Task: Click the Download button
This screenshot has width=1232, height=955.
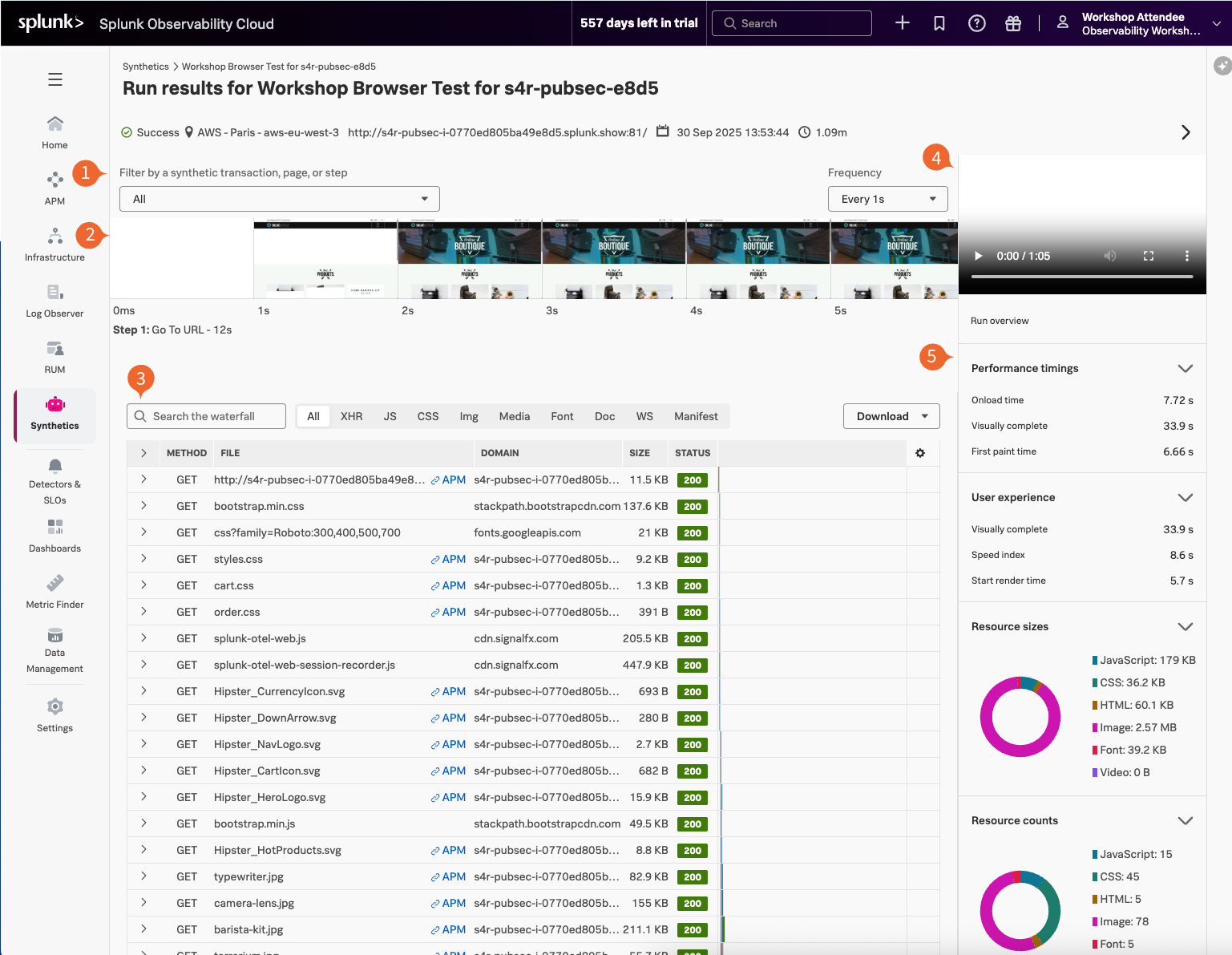Action: [x=891, y=416]
